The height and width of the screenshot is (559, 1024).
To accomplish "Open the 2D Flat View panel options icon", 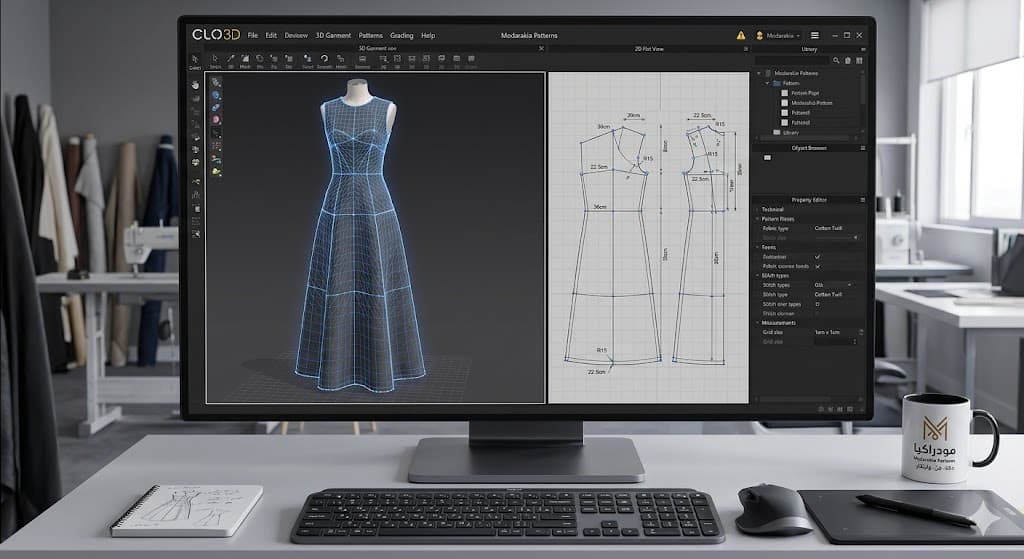I will [746, 49].
